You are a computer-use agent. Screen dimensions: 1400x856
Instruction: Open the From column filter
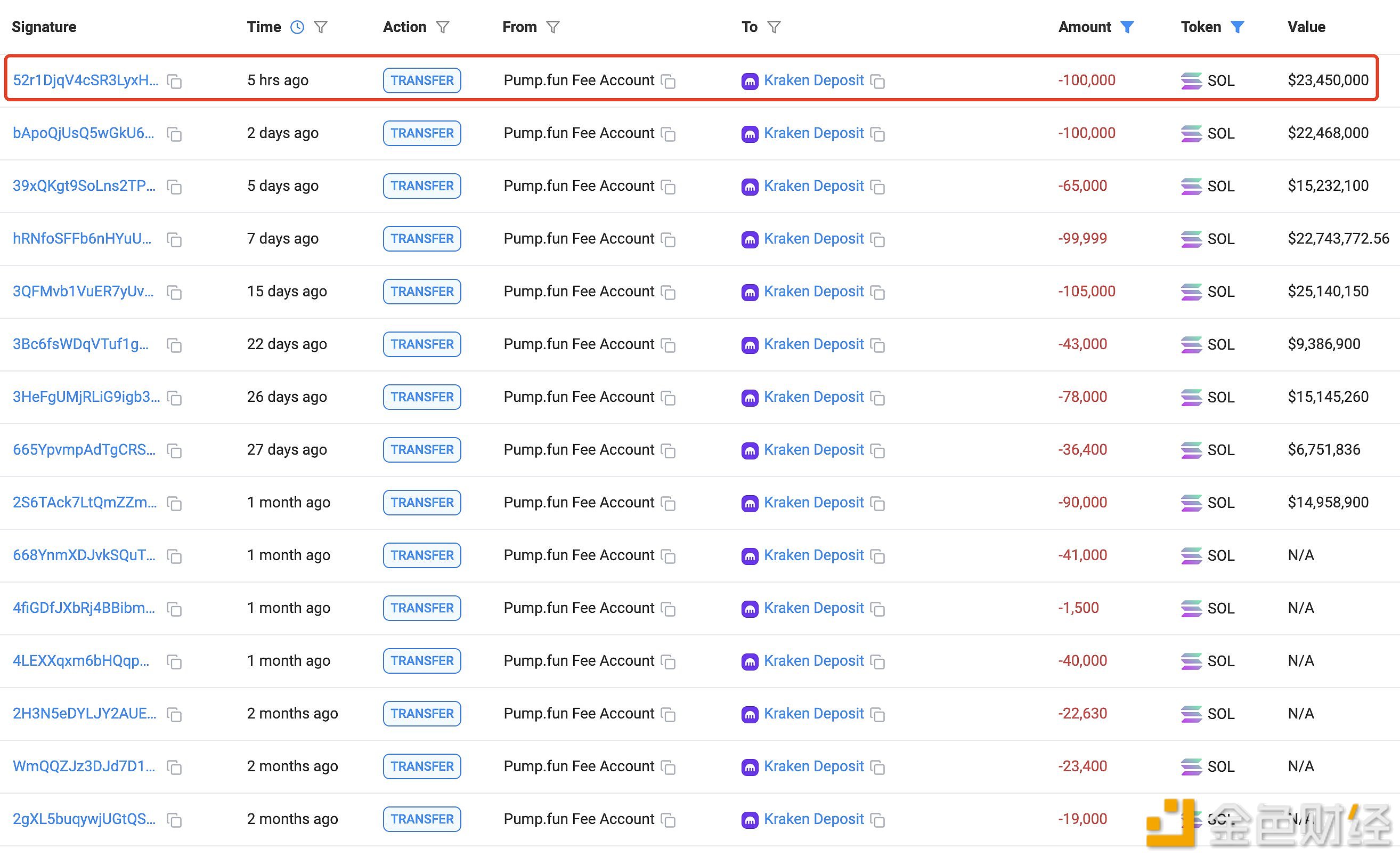coord(553,27)
